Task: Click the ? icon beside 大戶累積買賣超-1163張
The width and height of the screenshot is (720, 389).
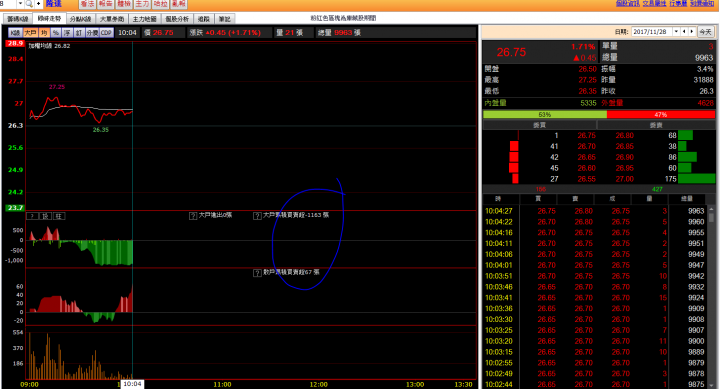Action: pyautogui.click(x=257, y=215)
